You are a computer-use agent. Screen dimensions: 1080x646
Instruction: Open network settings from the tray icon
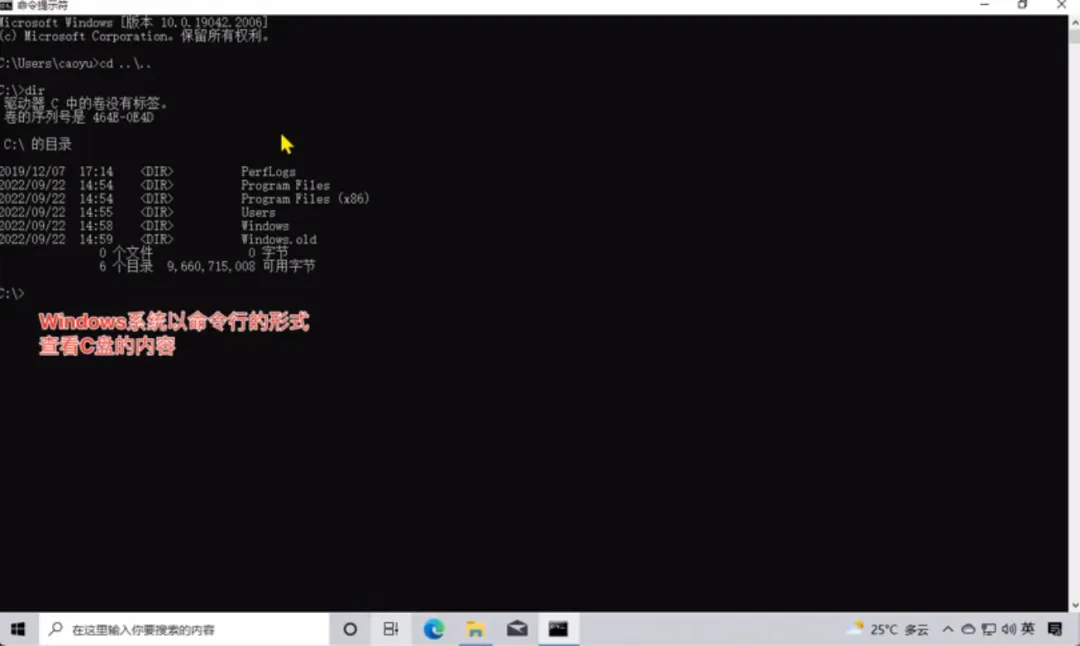point(988,629)
